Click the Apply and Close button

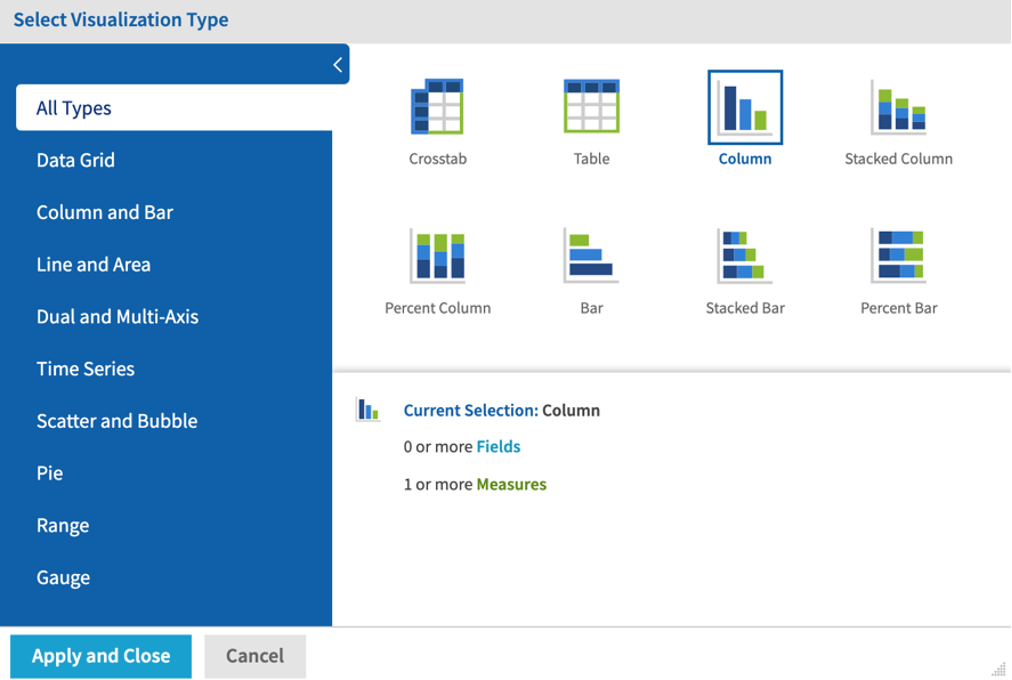click(x=99, y=656)
